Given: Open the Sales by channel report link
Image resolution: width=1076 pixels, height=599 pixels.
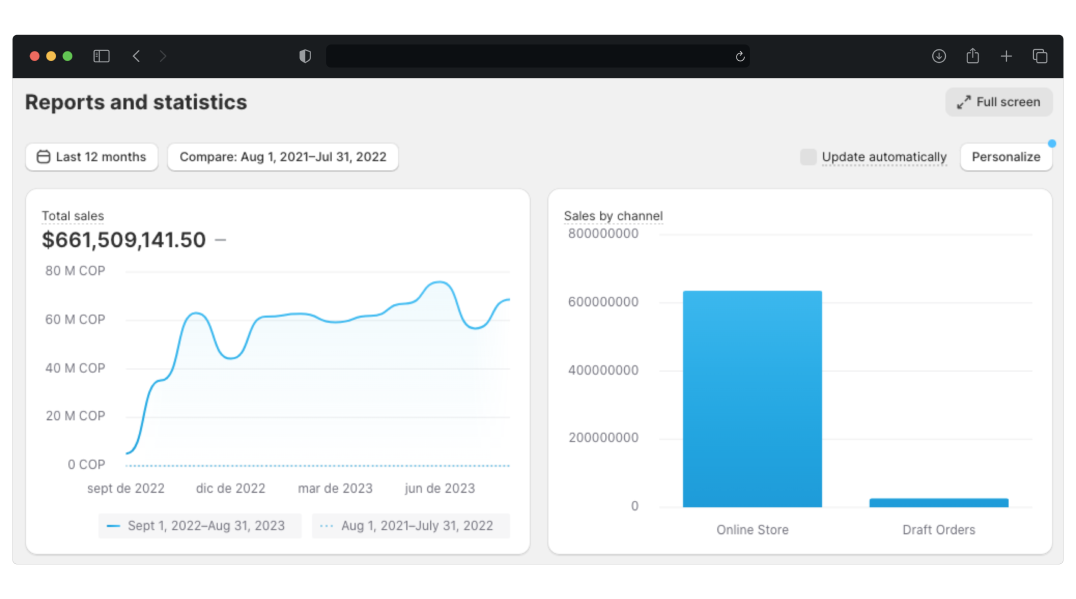Looking at the screenshot, I should pyautogui.click(x=613, y=216).
